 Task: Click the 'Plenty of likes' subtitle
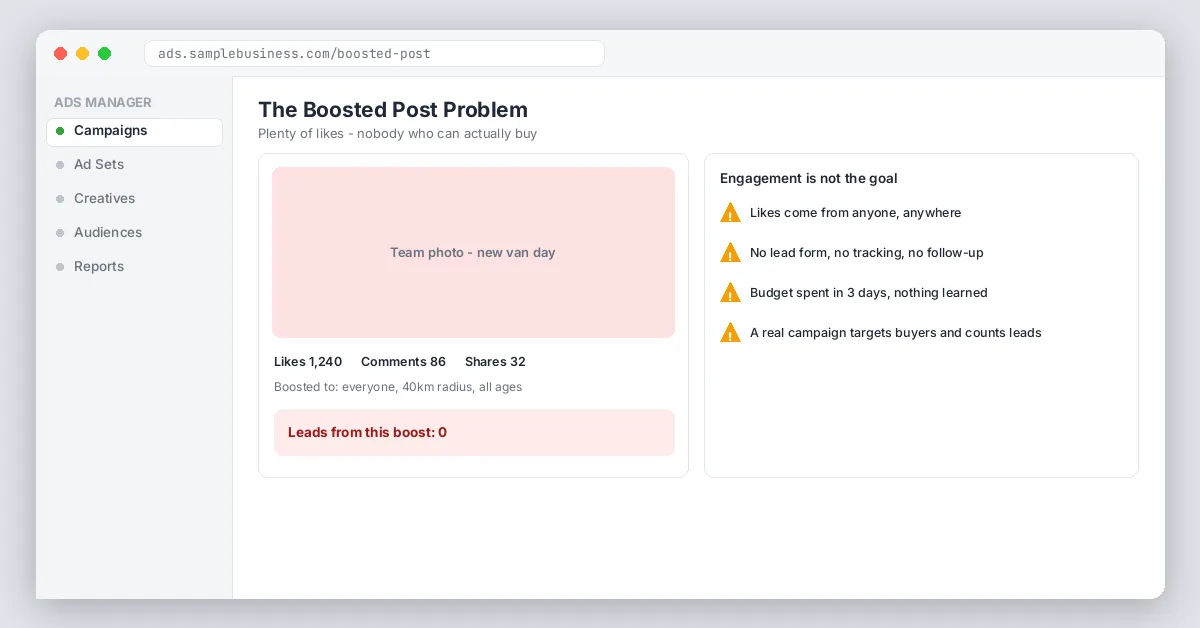pos(398,134)
